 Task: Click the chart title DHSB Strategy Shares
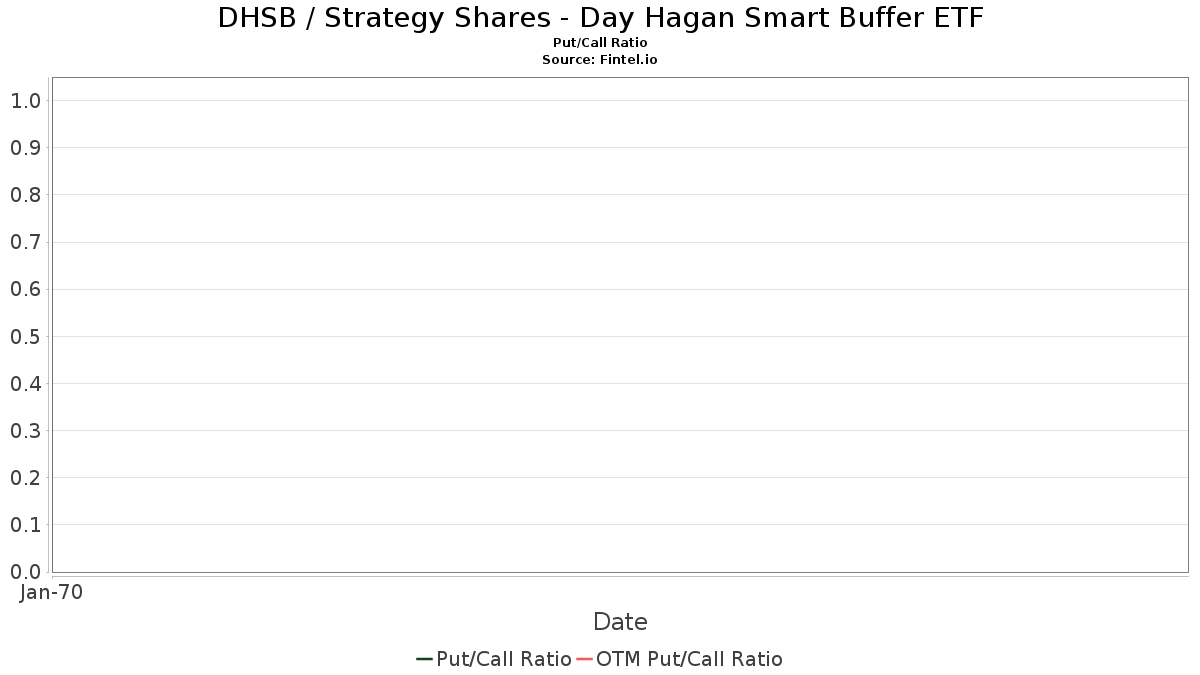(600, 18)
